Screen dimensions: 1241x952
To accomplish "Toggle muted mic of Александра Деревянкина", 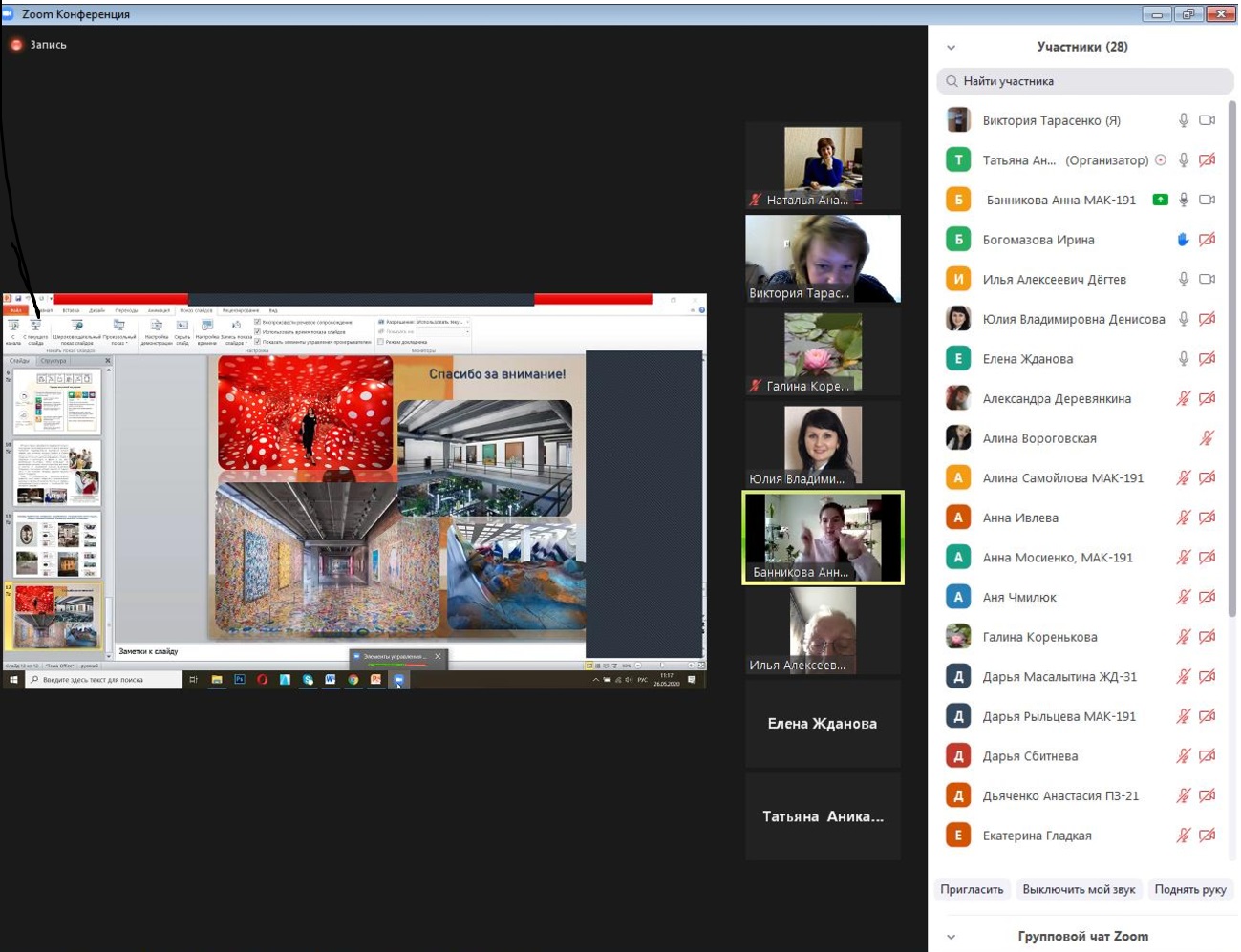I will point(1183,398).
